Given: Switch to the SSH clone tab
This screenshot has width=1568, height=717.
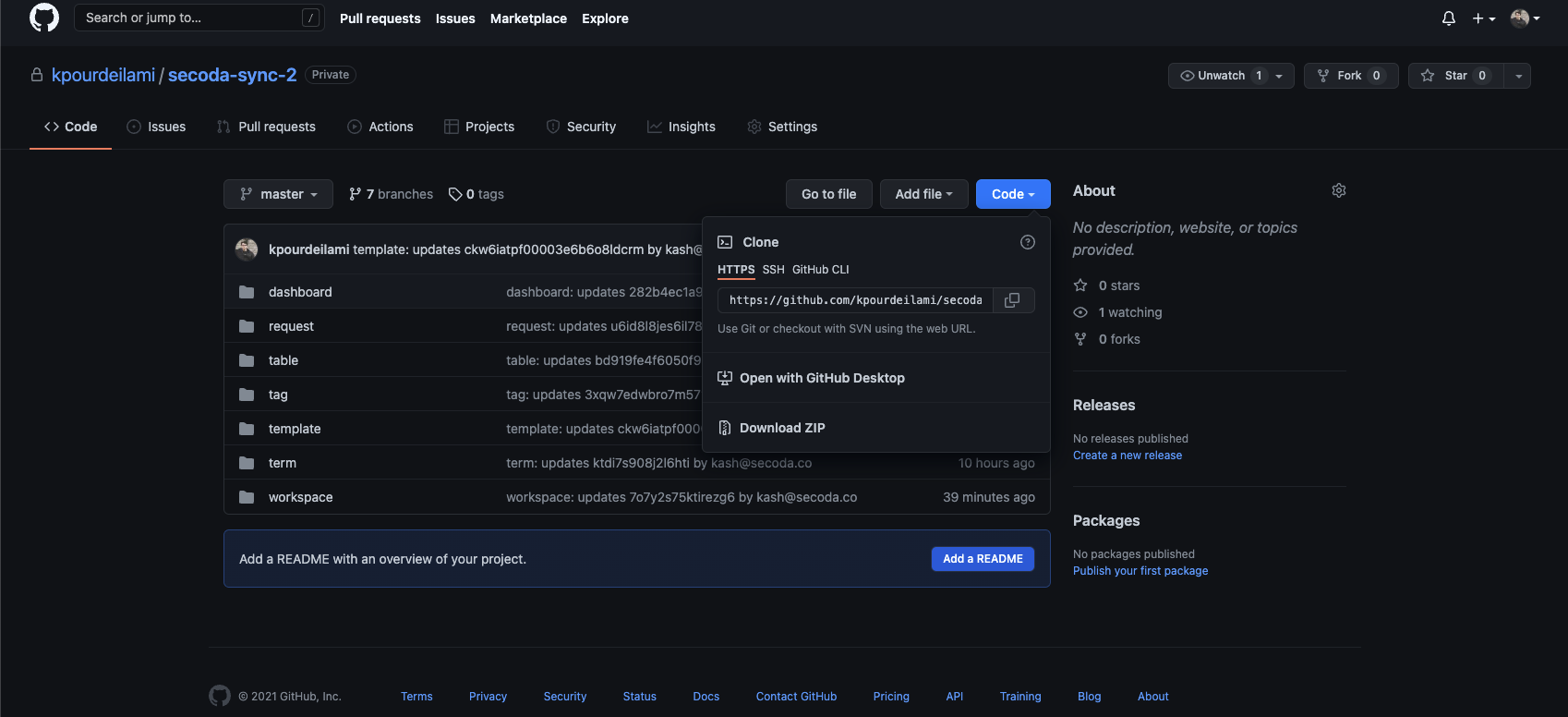Looking at the screenshot, I should (773, 270).
